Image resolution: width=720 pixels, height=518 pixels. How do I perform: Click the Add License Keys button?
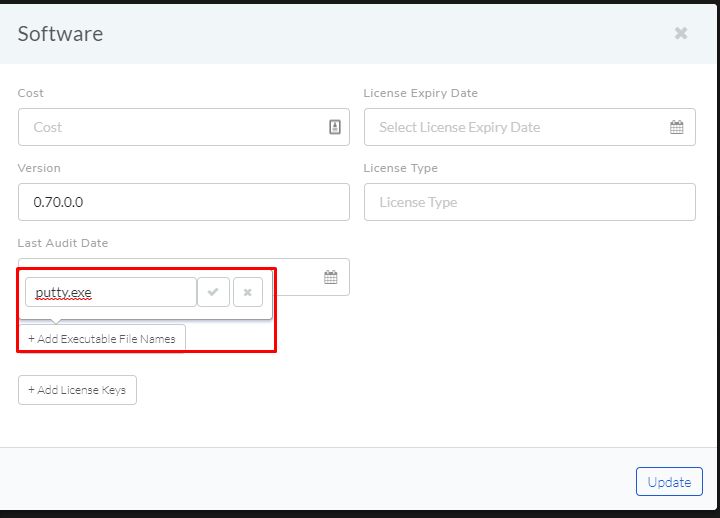pyautogui.click(x=77, y=390)
